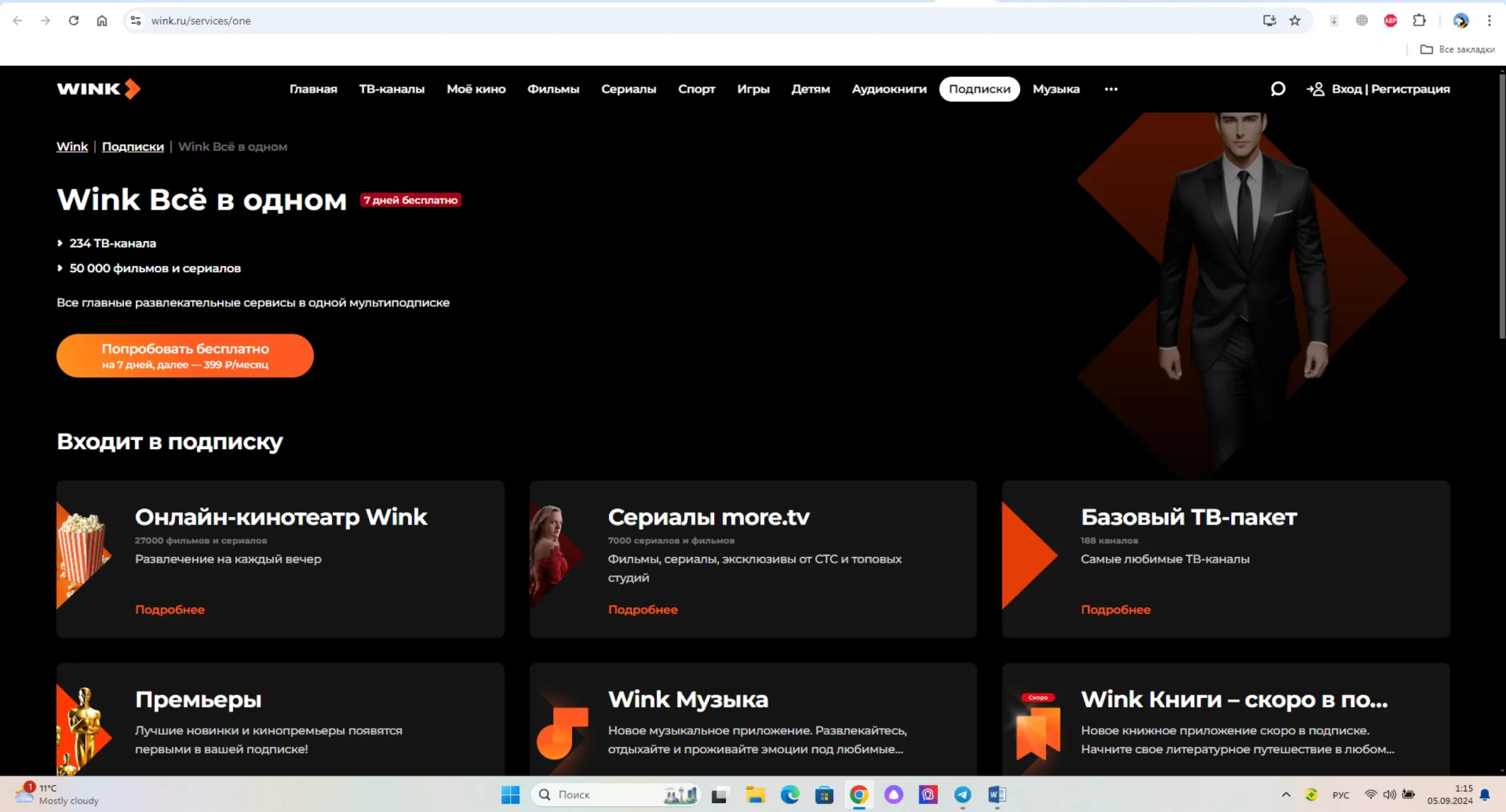1506x812 pixels.
Task: Click the site info icon in the address bar
Action: tap(135, 21)
